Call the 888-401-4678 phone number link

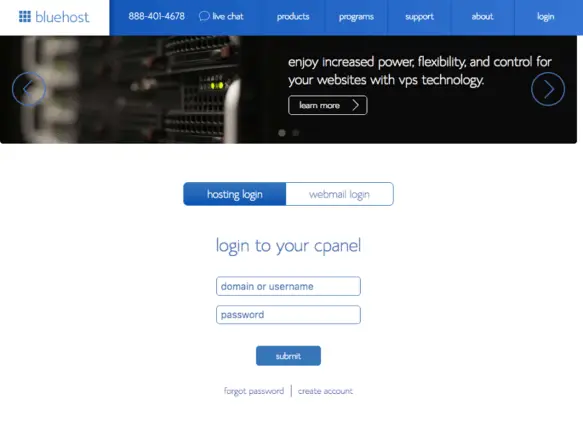(157, 16)
